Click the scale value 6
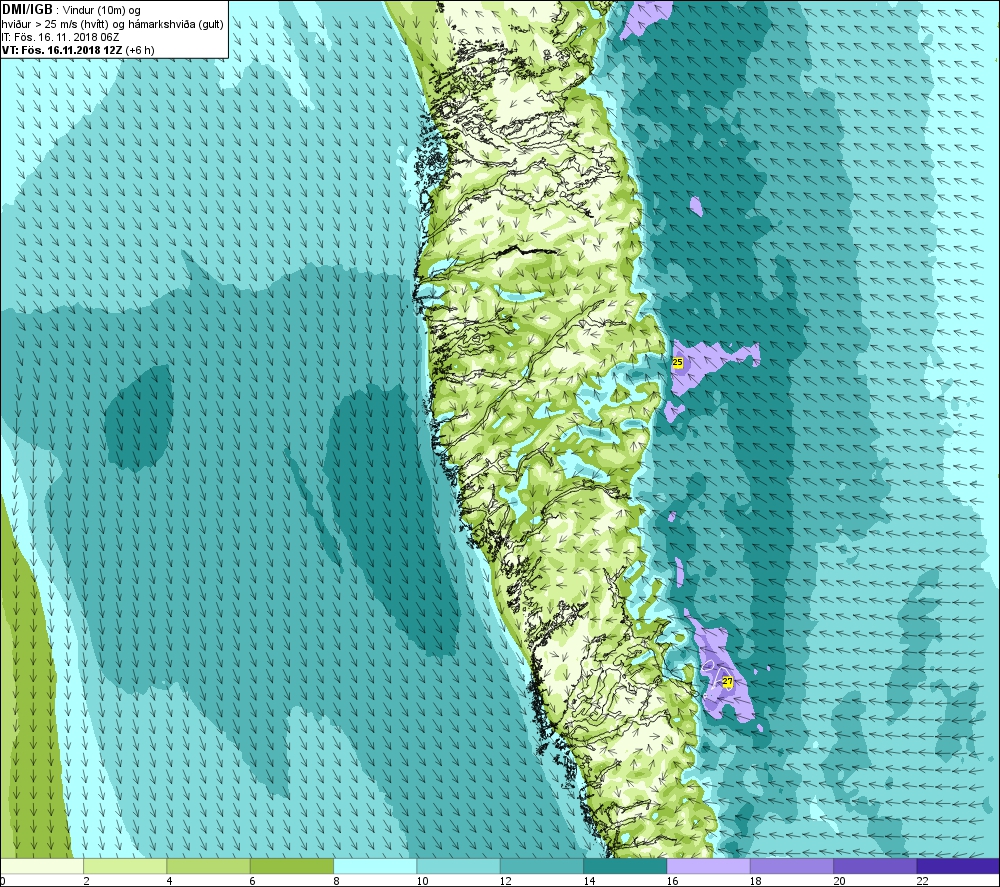1000x887 pixels. tap(253, 881)
